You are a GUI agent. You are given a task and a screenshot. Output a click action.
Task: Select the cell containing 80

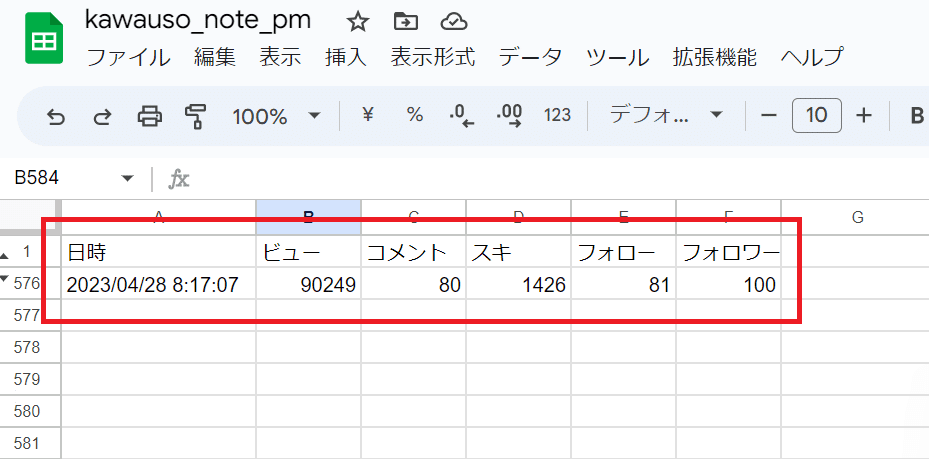tap(414, 285)
